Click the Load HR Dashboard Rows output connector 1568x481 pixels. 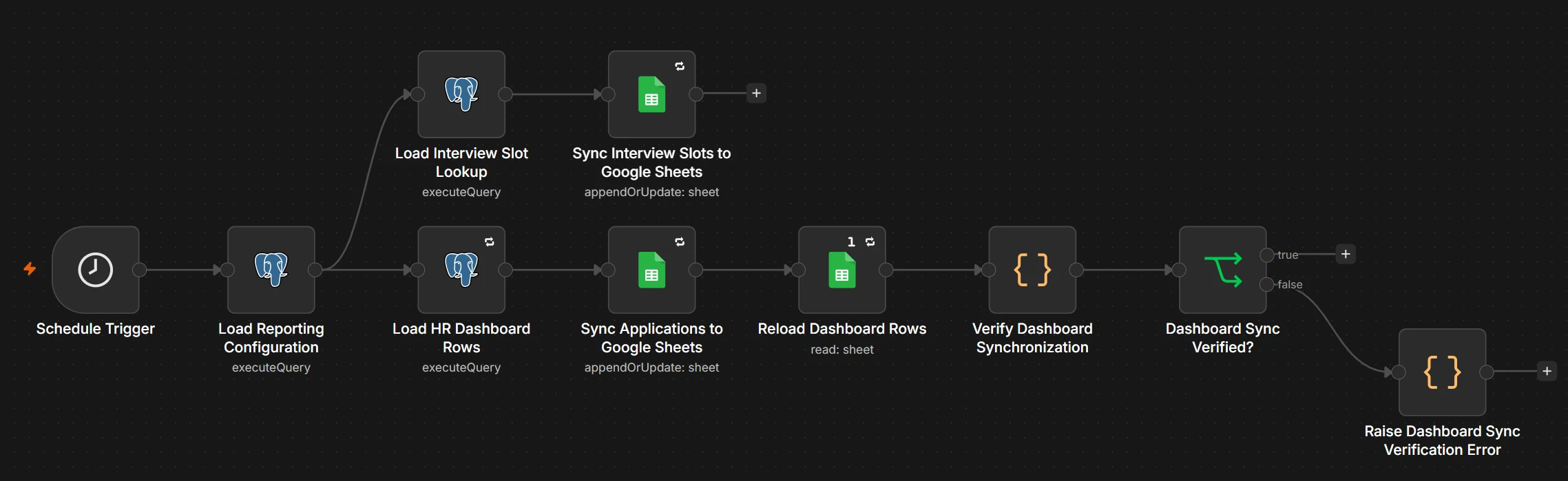point(505,270)
